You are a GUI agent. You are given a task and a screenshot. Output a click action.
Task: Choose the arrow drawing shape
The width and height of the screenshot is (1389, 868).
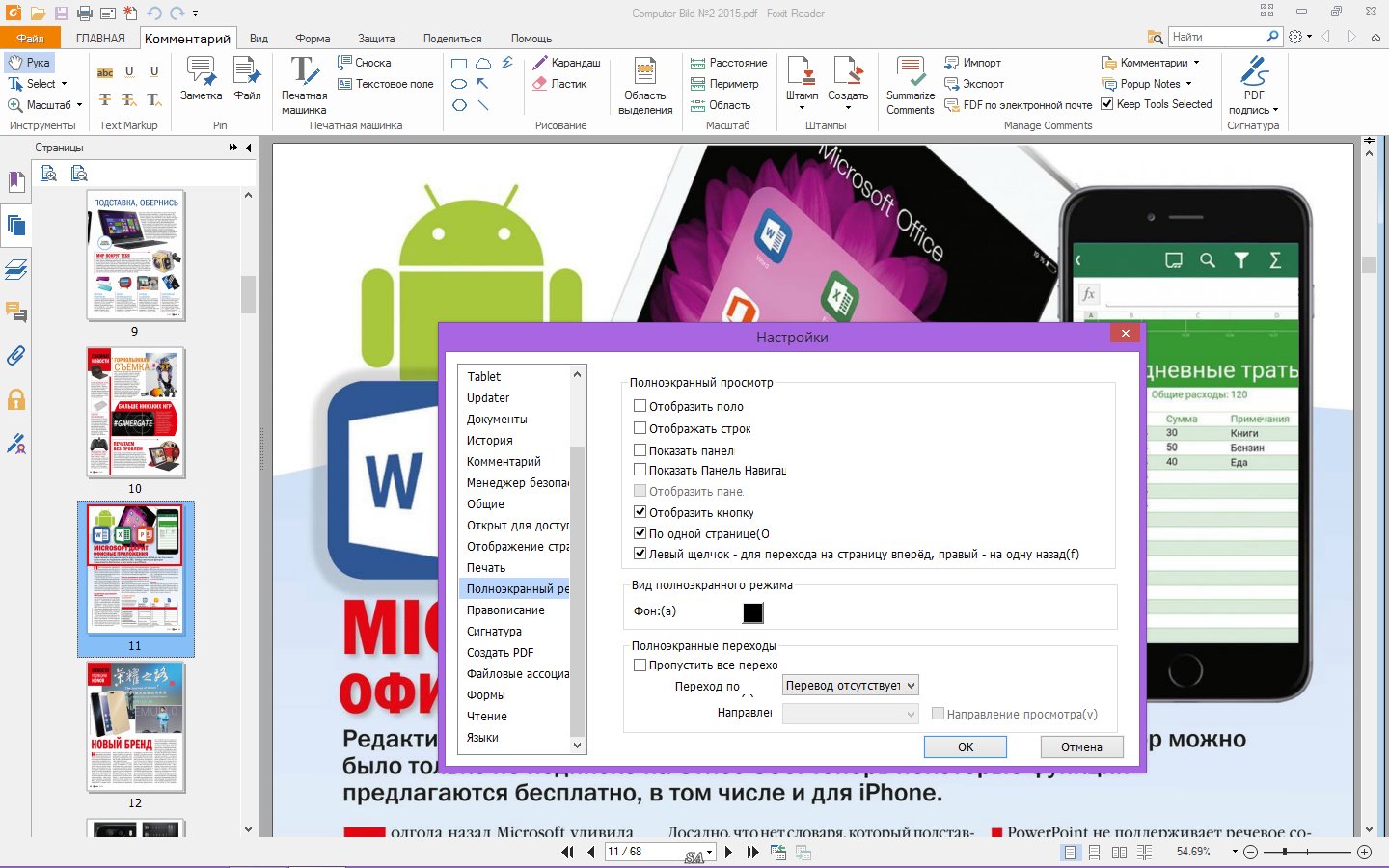pos(483,84)
